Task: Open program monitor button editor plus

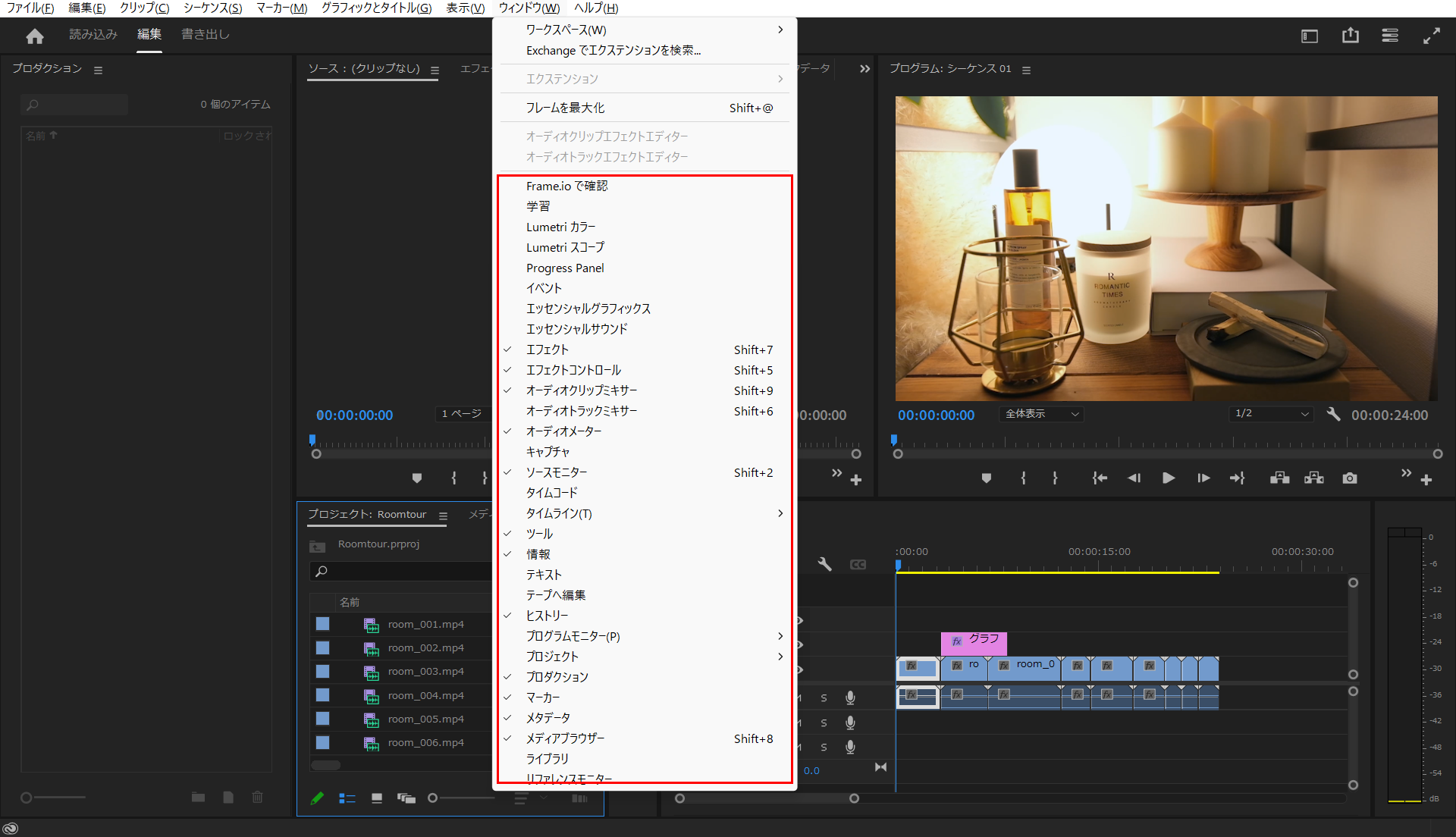Action: (x=1426, y=480)
